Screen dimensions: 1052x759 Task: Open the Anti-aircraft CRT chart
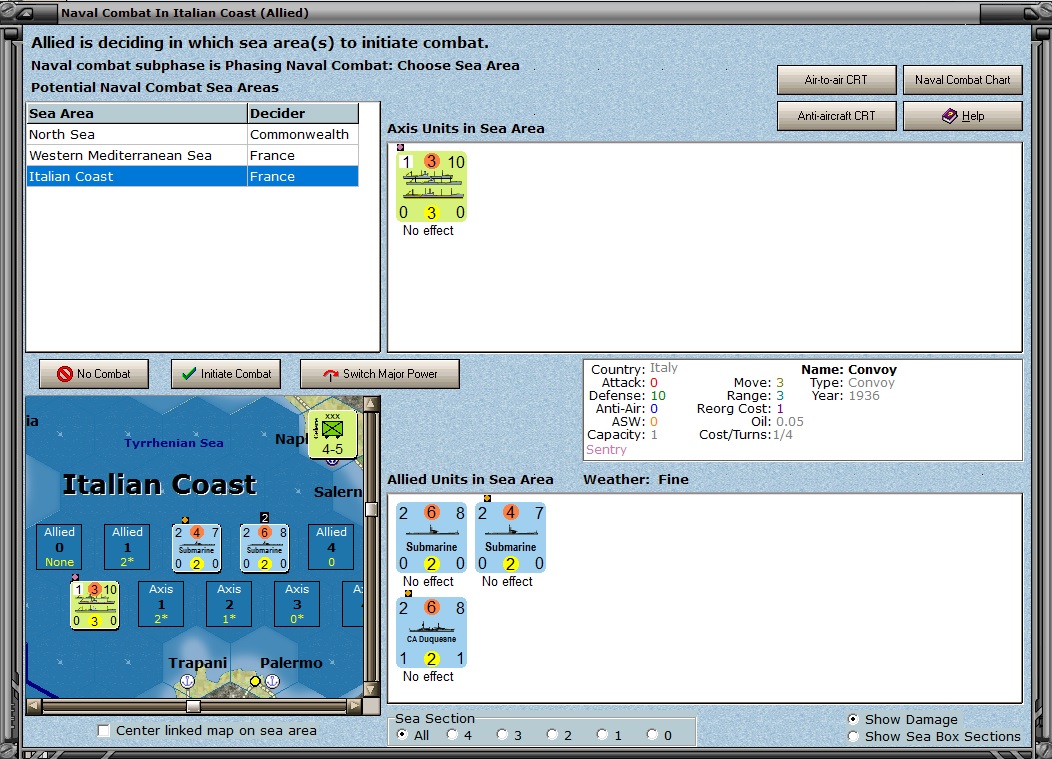coord(837,116)
